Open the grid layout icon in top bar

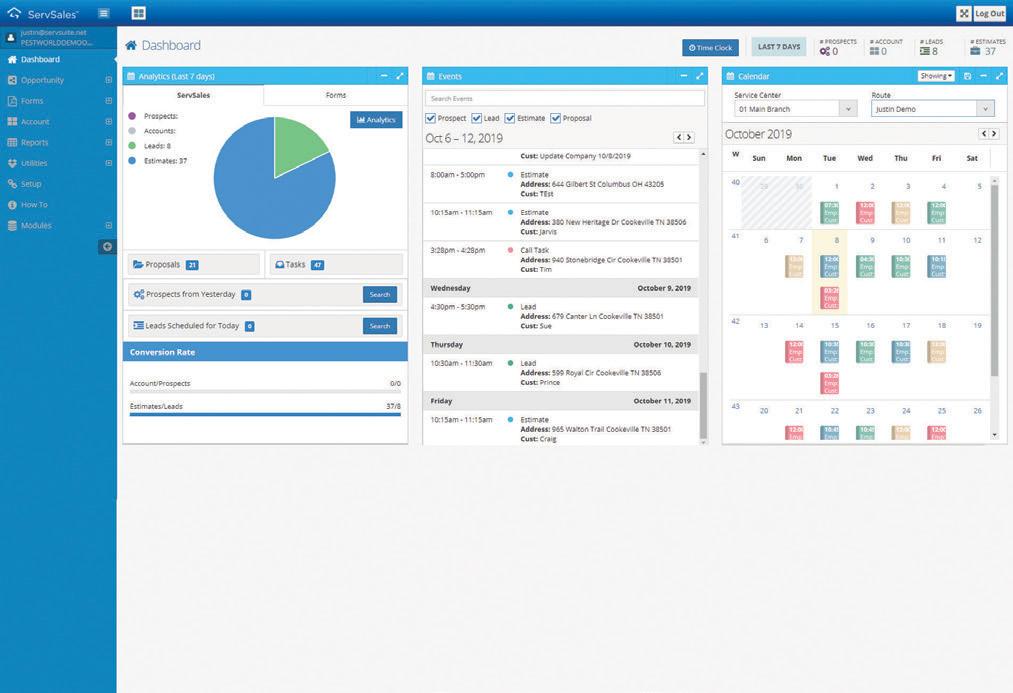(x=138, y=13)
